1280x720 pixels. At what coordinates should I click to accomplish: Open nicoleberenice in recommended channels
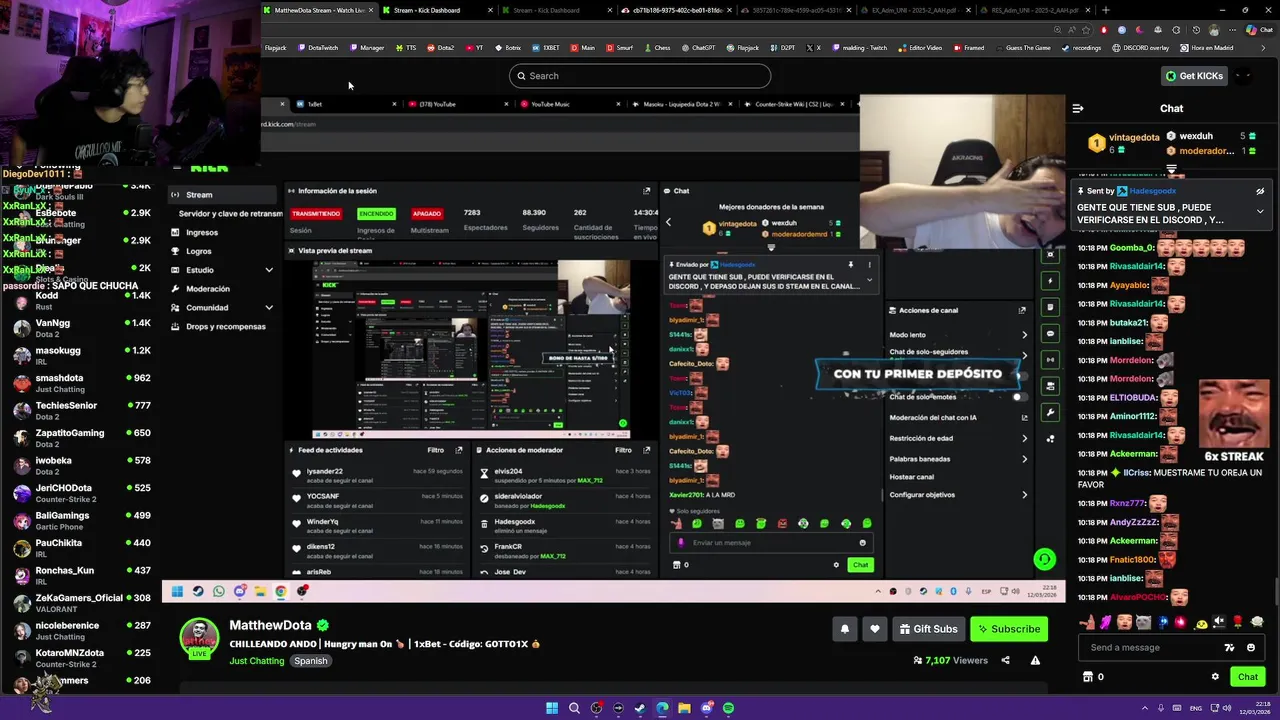84,630
